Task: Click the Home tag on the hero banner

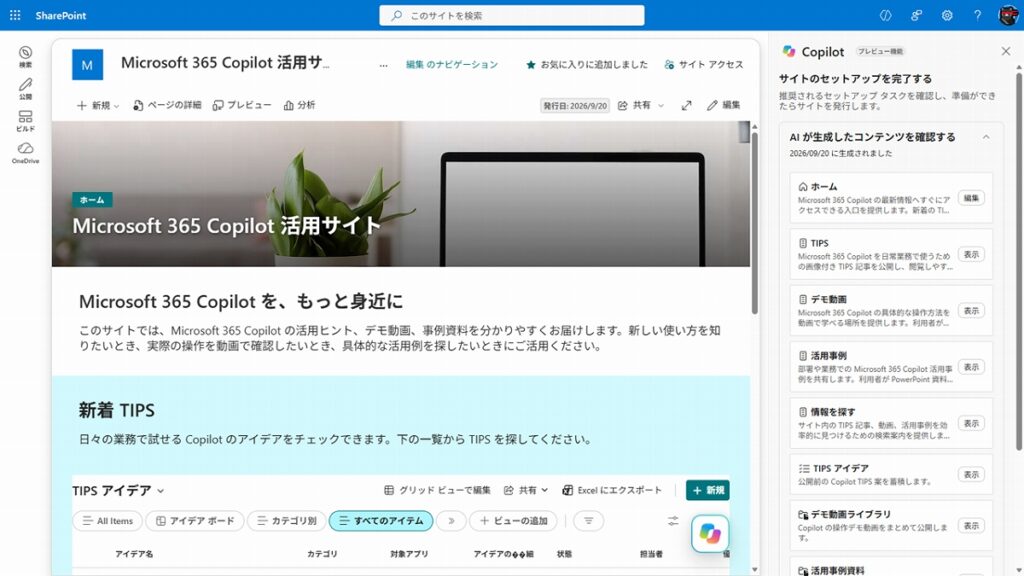Action: point(92,200)
